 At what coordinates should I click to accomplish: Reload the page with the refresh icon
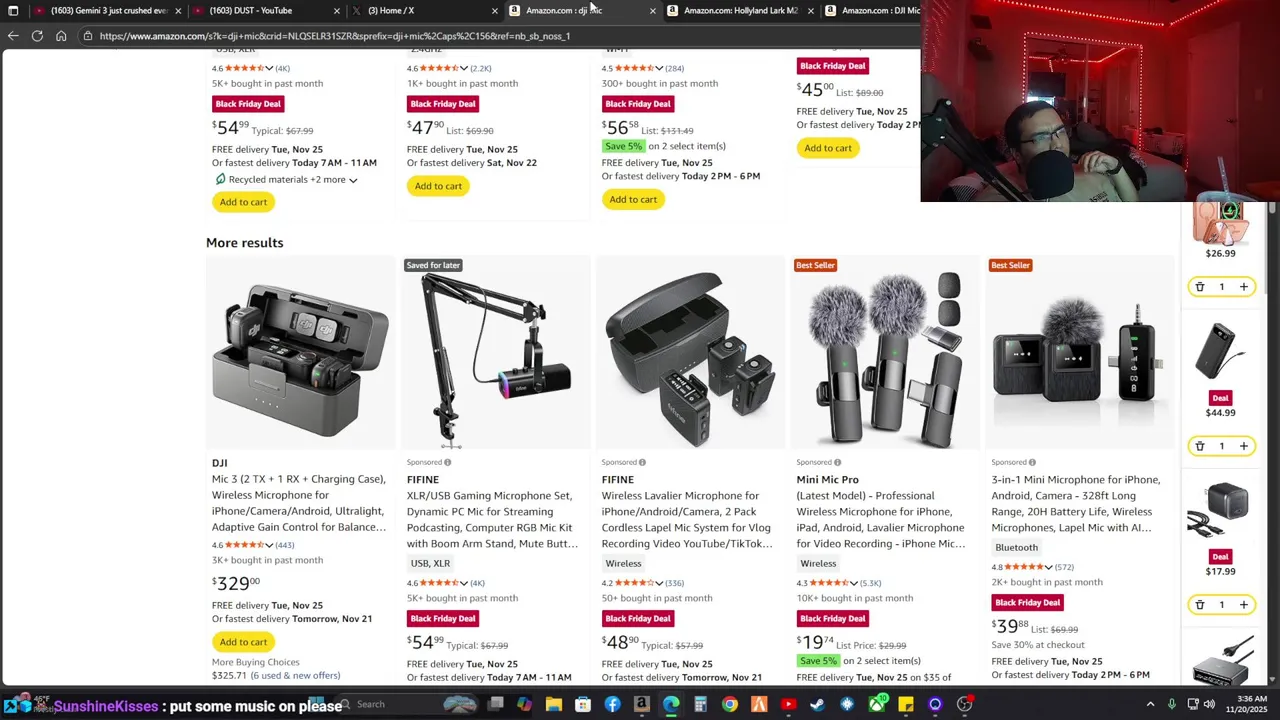(x=37, y=36)
